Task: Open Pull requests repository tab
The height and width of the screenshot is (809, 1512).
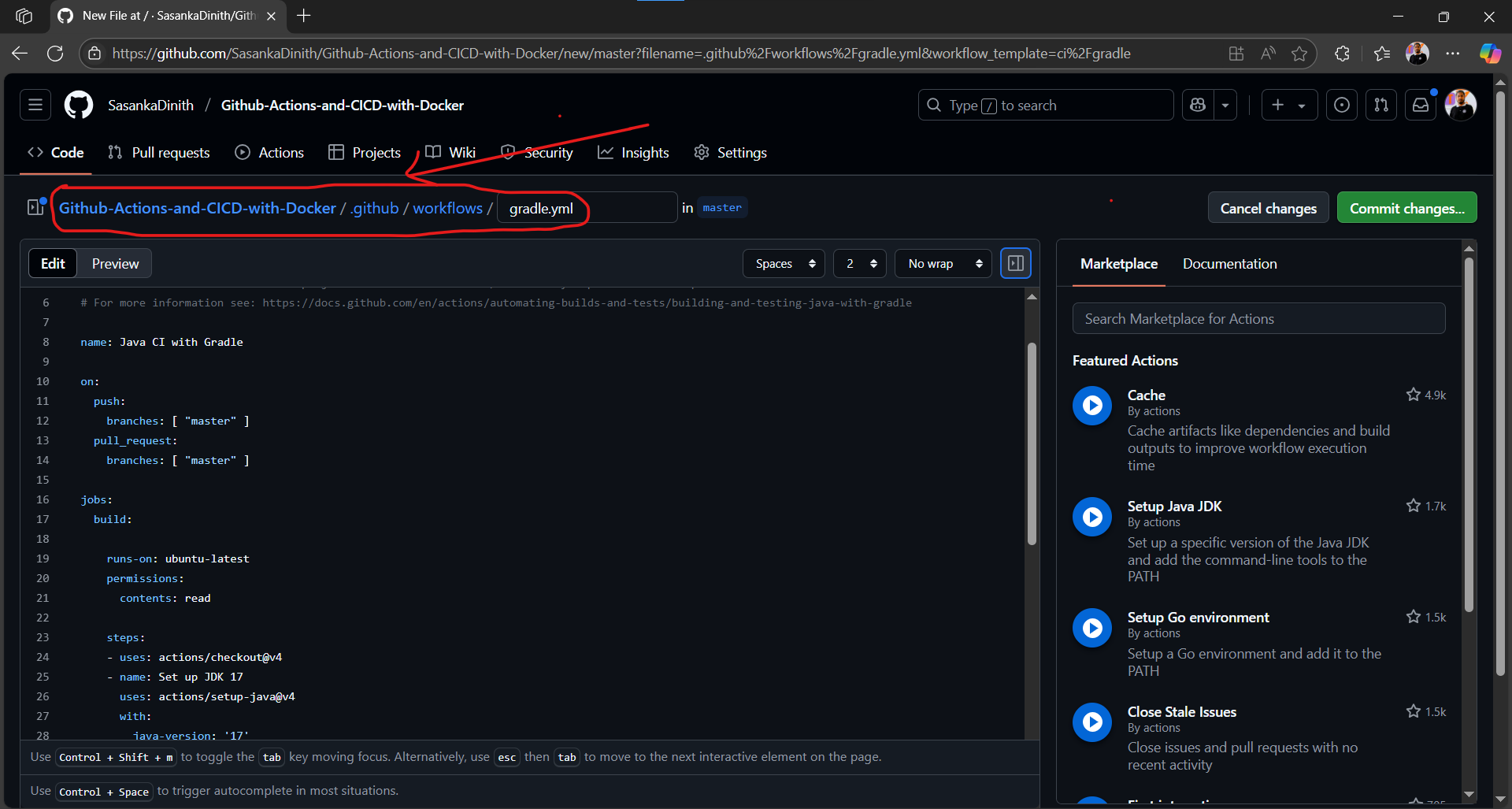Action: pos(159,152)
